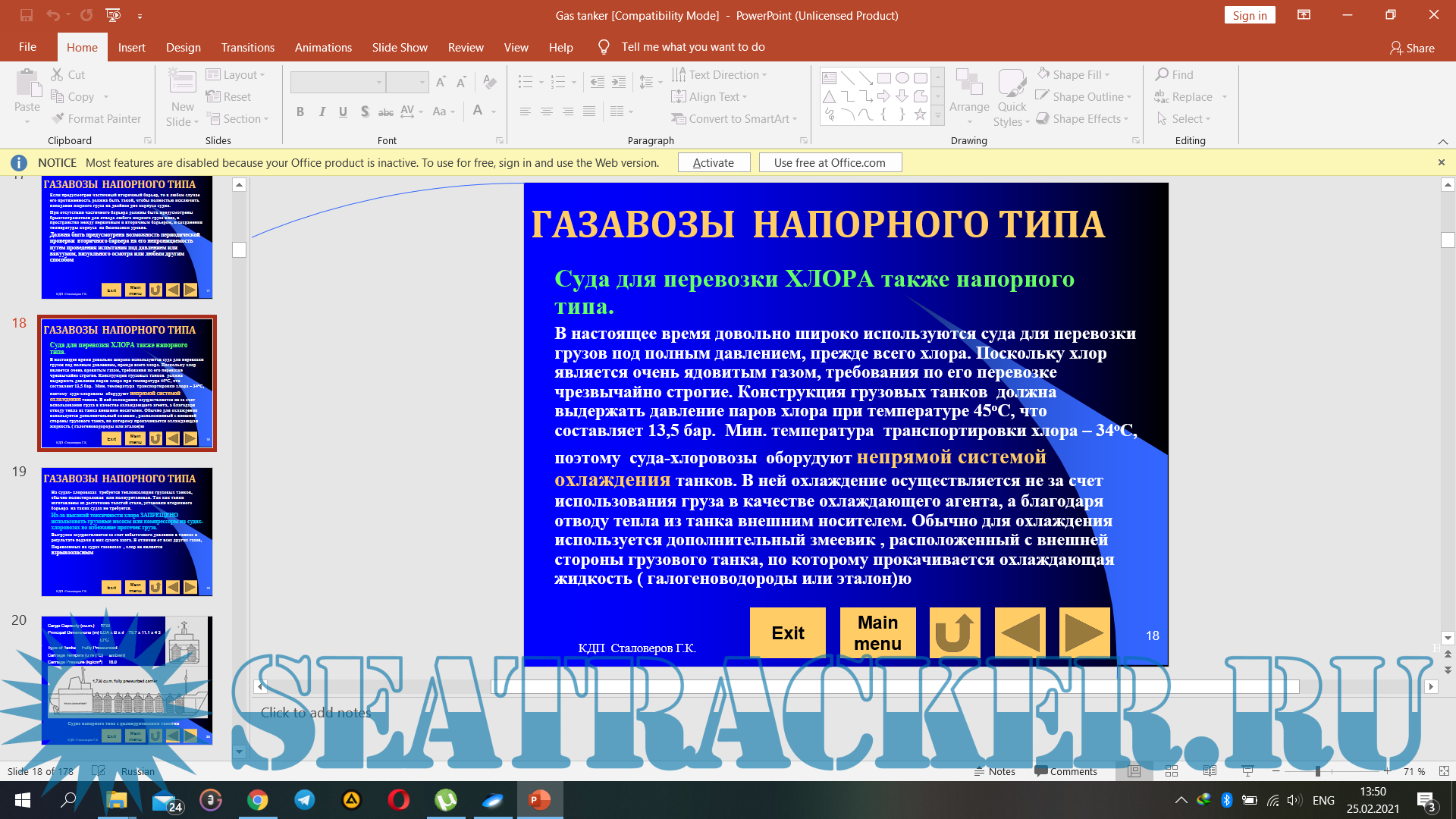The height and width of the screenshot is (819, 1456).
Task: Click the slide's yellow return arrow icon
Action: (954, 632)
